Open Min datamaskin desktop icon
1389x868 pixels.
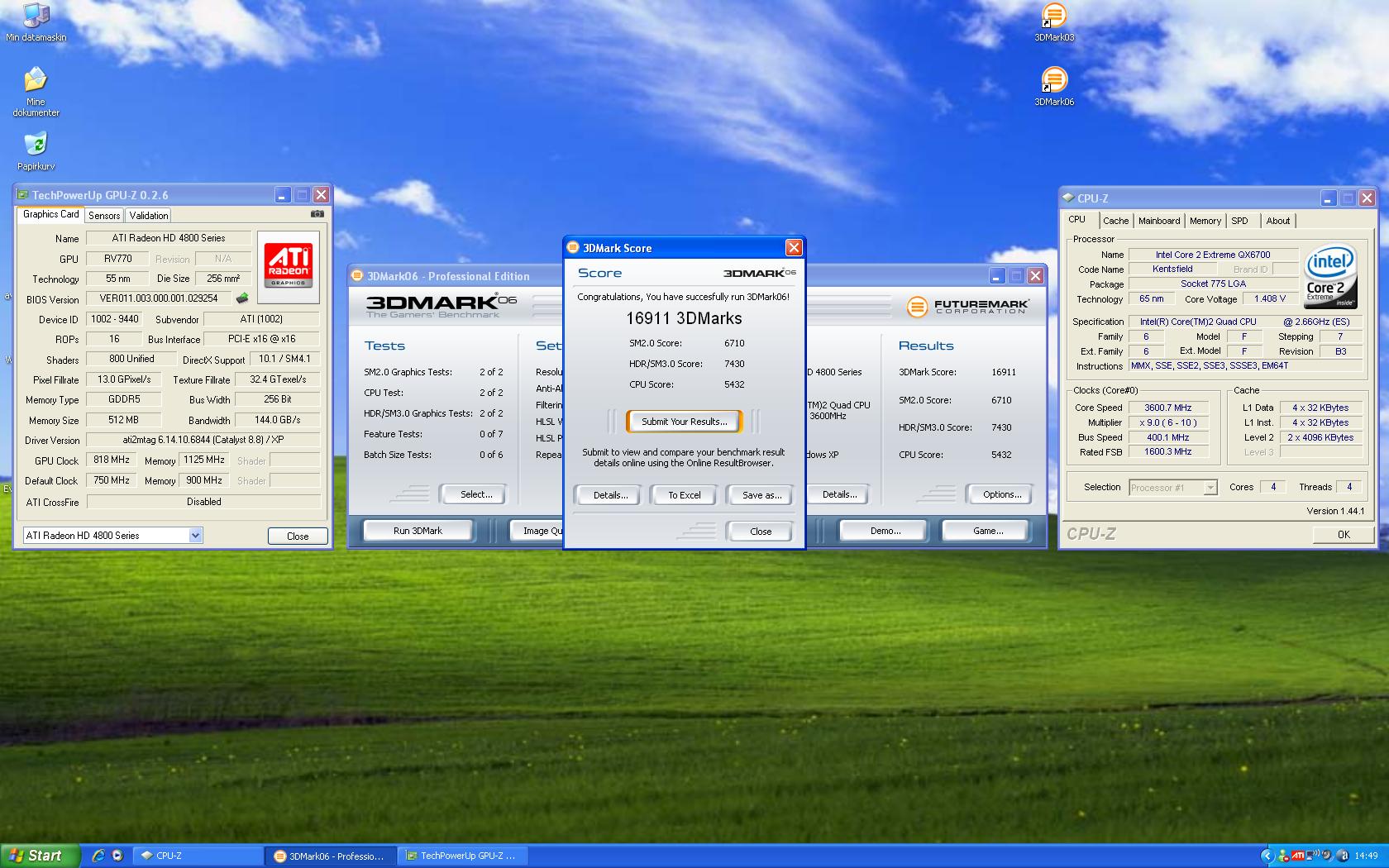(x=36, y=17)
